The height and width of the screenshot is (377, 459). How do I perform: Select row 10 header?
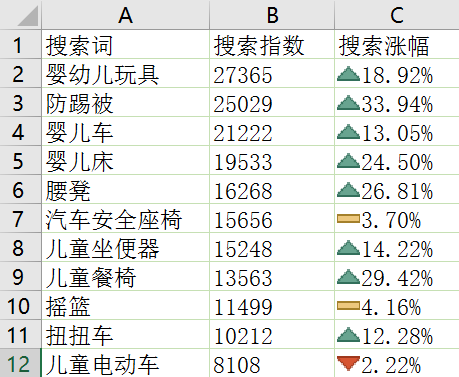click(20, 305)
